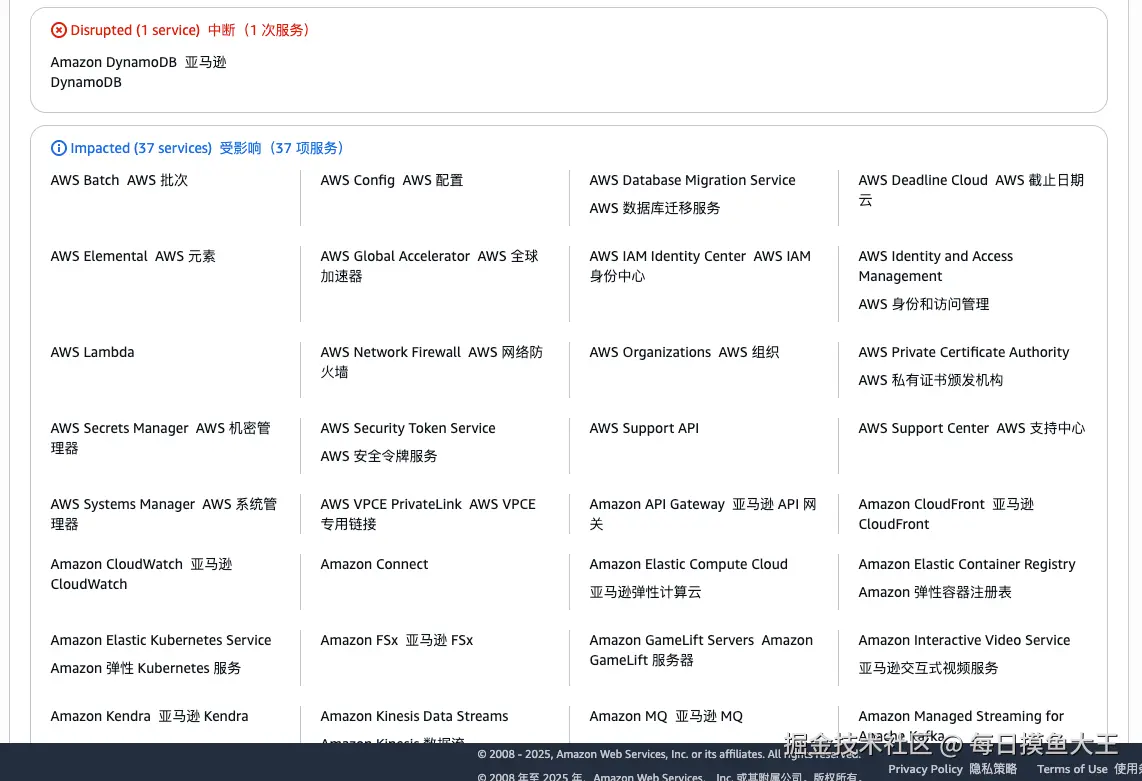Click Amazon Kinesis Data Streams entry

point(414,717)
